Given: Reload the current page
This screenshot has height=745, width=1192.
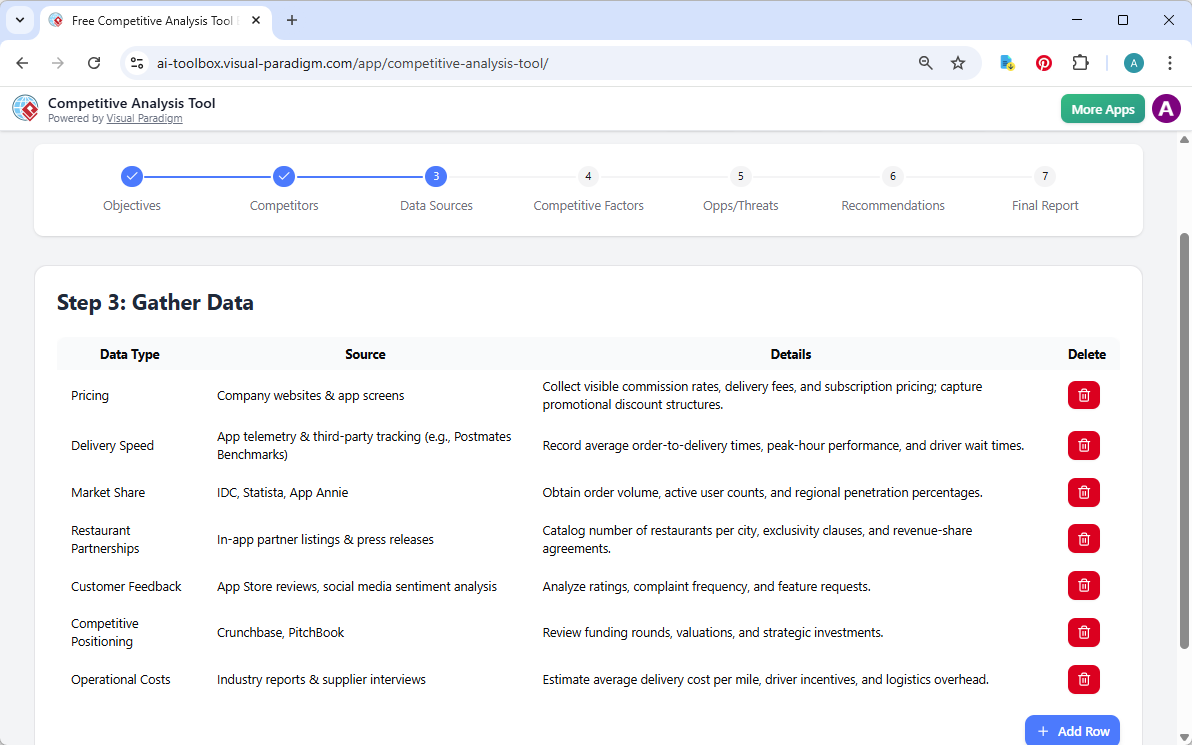Looking at the screenshot, I should (94, 62).
